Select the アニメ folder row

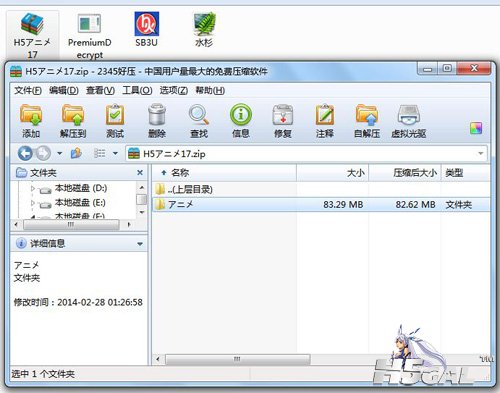321,204
